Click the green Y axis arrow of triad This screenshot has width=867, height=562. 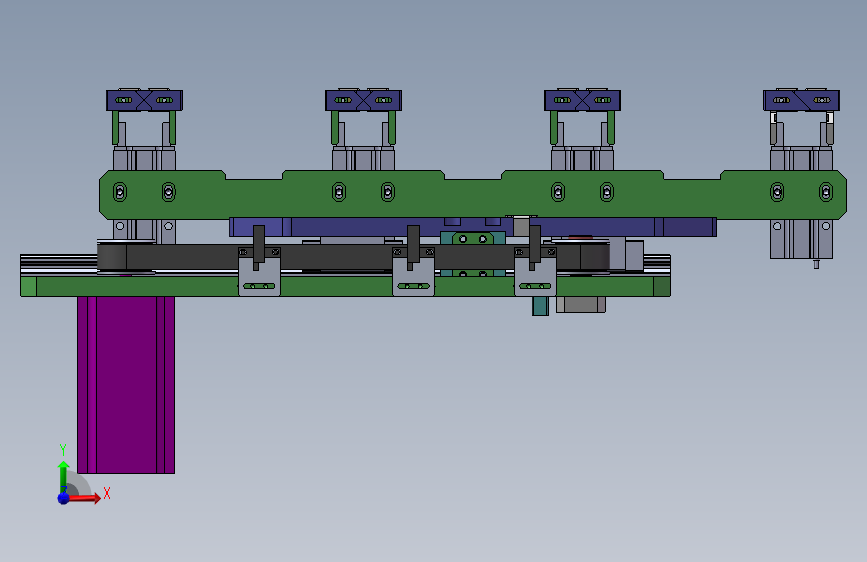click(x=63, y=478)
